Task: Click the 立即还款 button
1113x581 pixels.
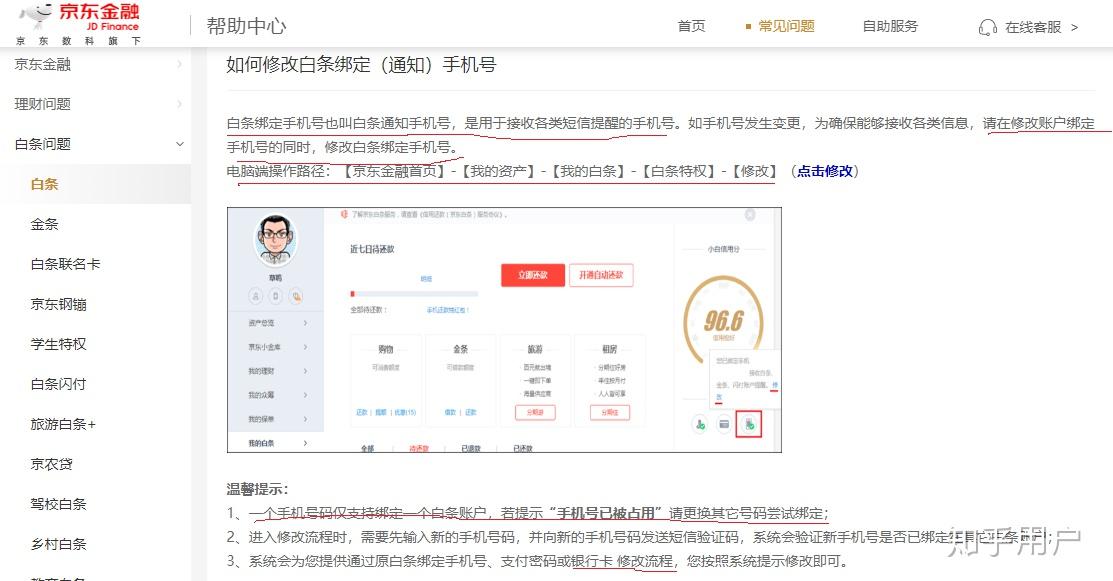Action: pos(532,276)
